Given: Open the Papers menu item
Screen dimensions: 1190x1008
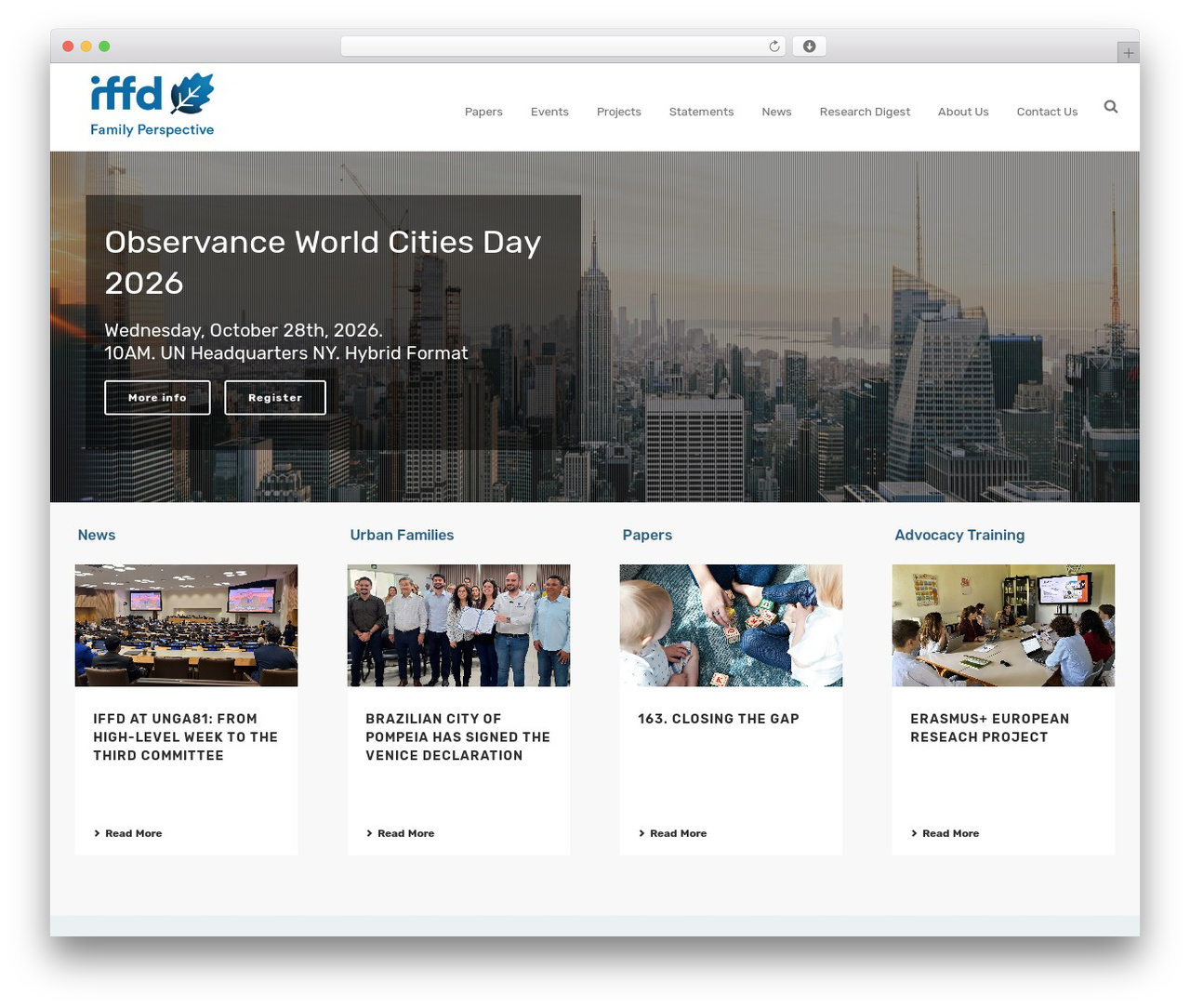Looking at the screenshot, I should click(x=483, y=112).
